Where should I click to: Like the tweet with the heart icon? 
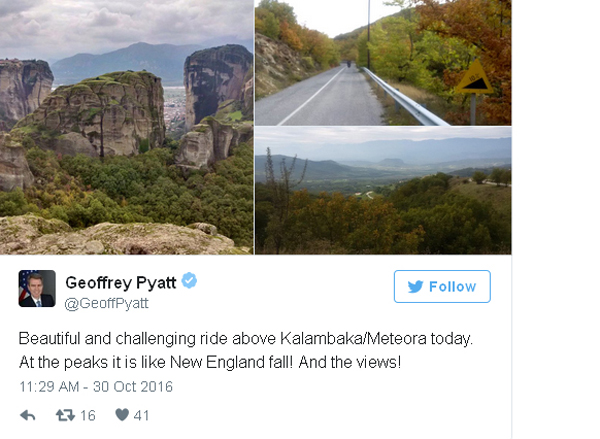(x=122, y=415)
